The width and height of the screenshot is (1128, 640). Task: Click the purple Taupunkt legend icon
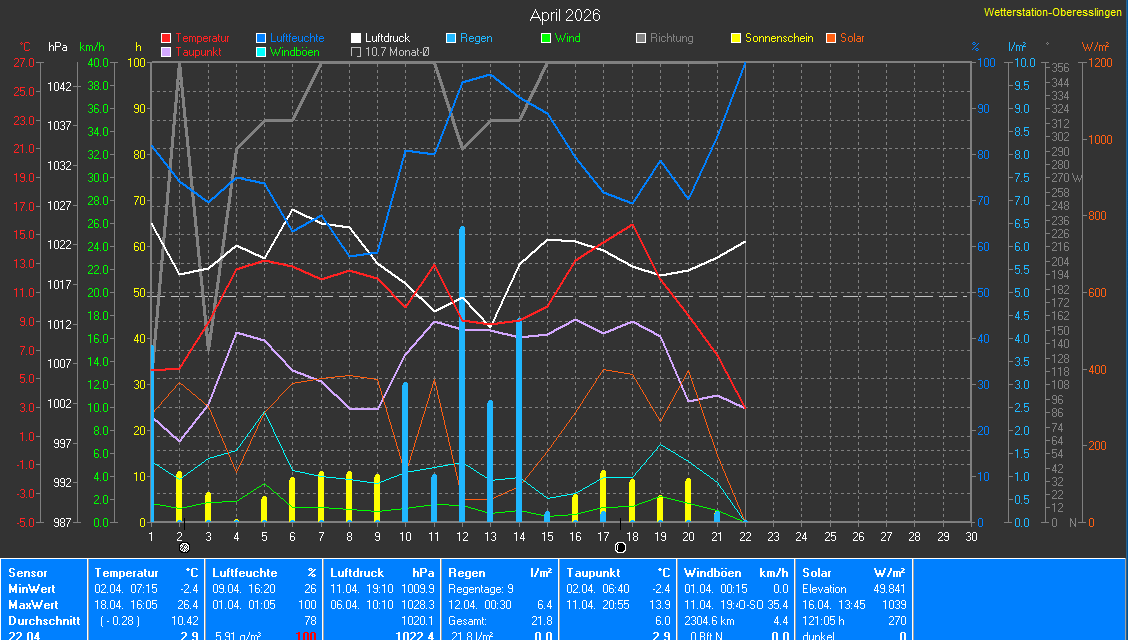point(166,52)
